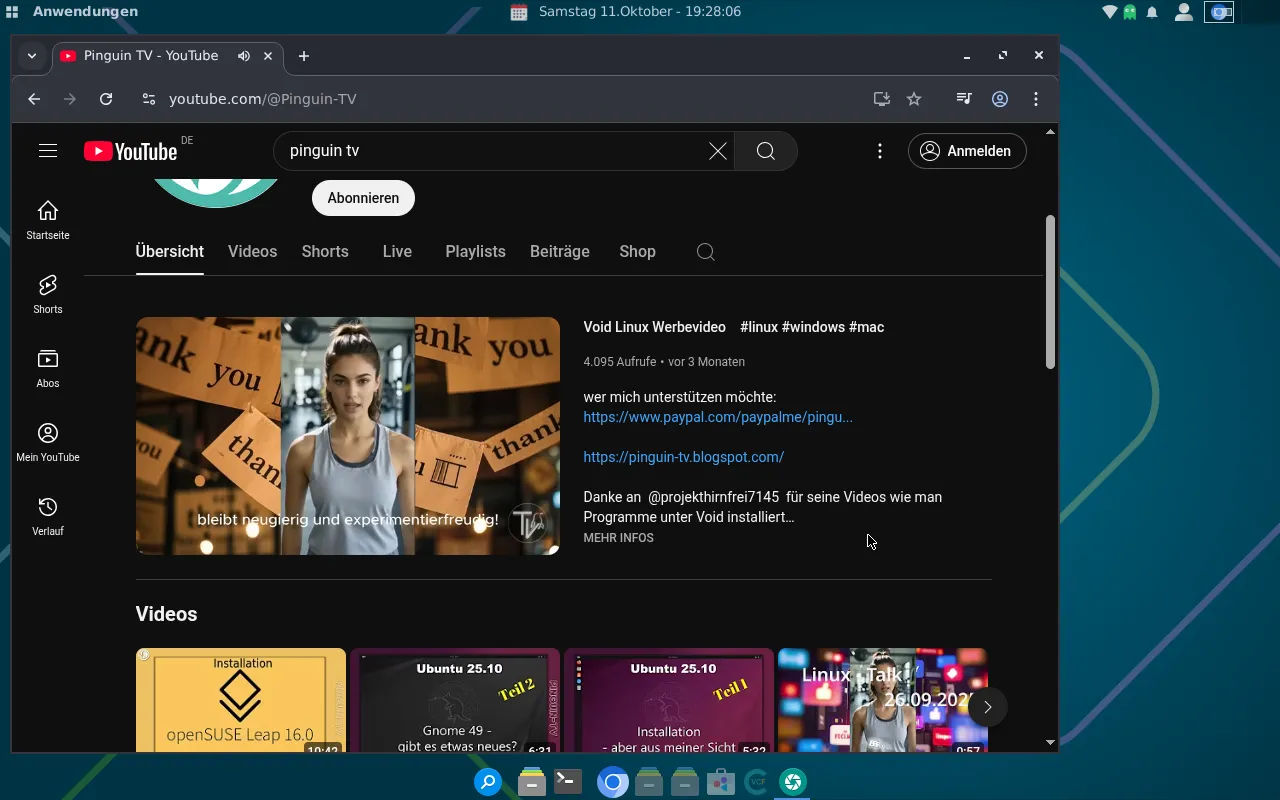Switch to the Videos channel tab

click(252, 252)
